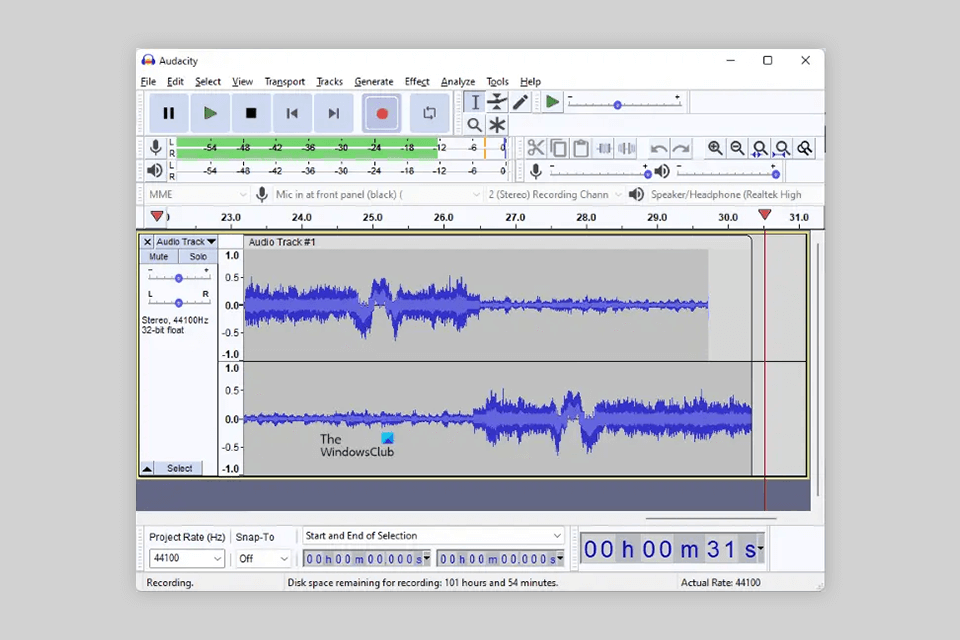Click the track gain slider knob
Viewport: 960px width, 640px height.
(x=179, y=278)
